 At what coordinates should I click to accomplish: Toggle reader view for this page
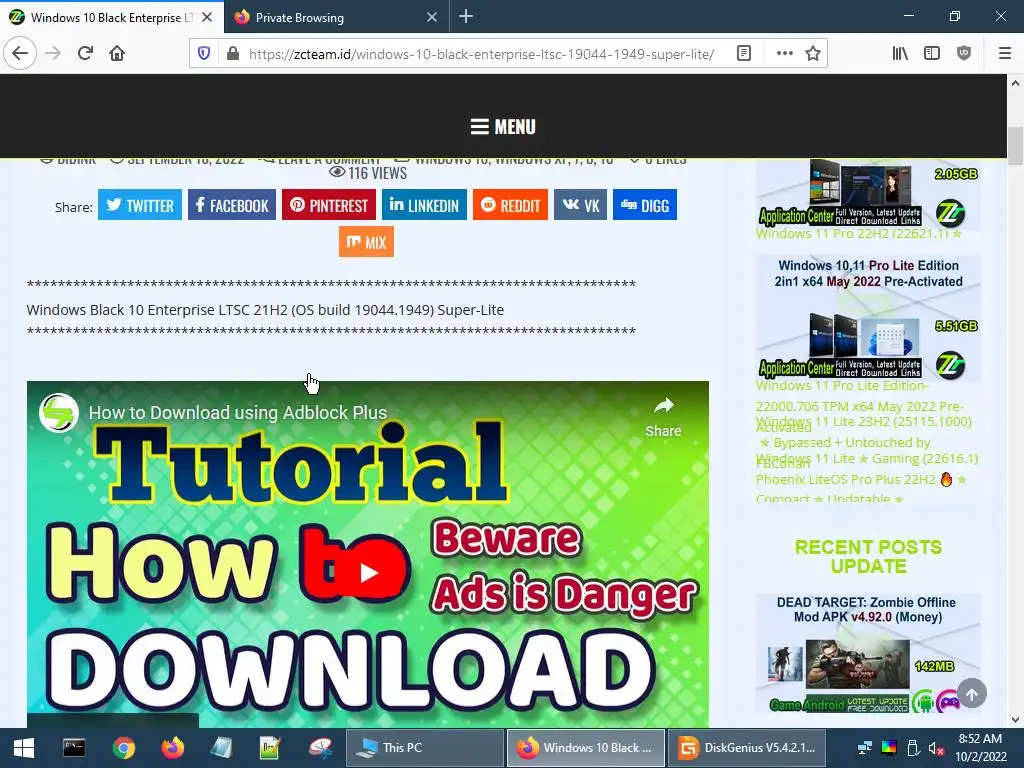[x=744, y=53]
